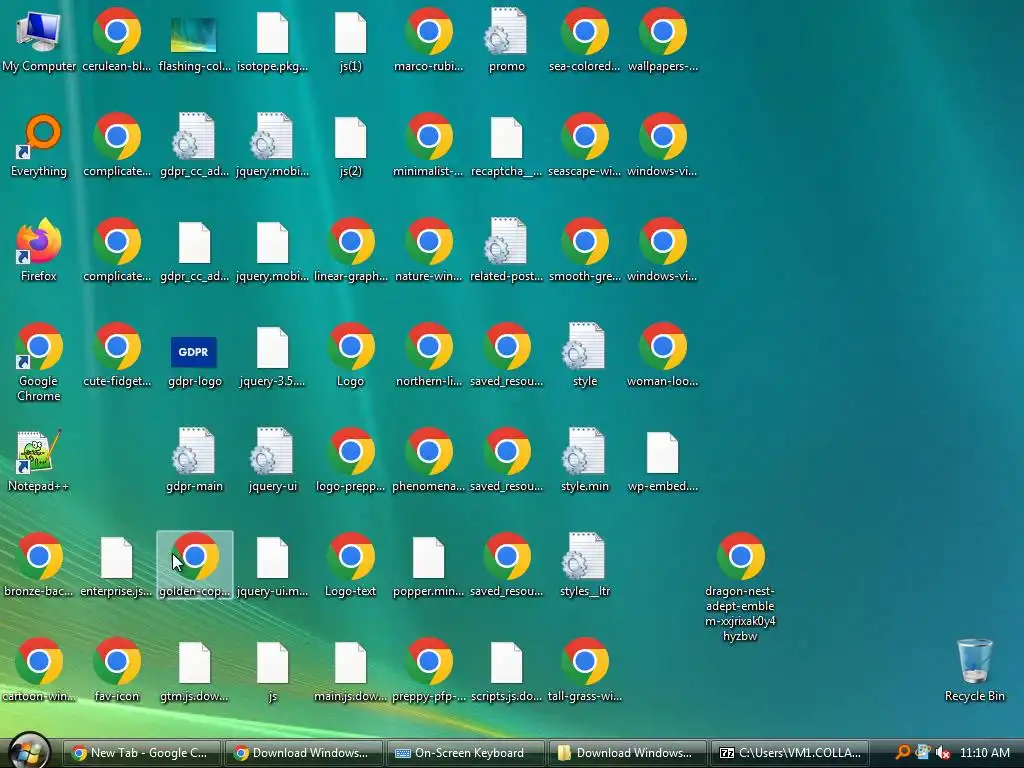Select the fav-icon Chrome file
1024x768 pixels.
(117, 671)
